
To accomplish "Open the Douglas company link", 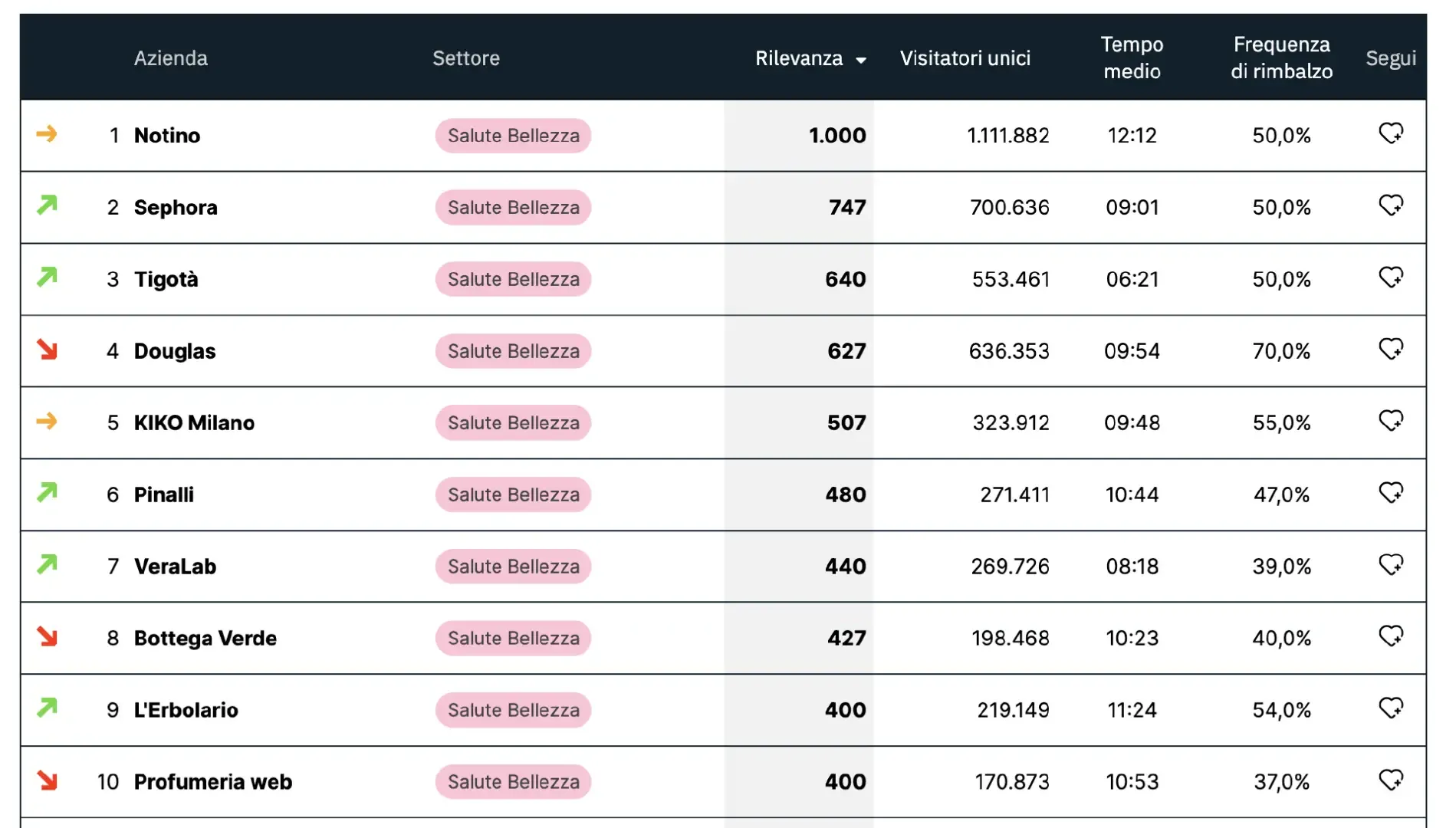I will (175, 351).
